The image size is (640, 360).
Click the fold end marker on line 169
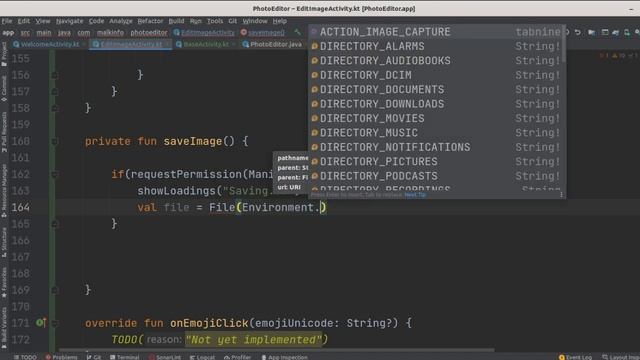click(55, 290)
